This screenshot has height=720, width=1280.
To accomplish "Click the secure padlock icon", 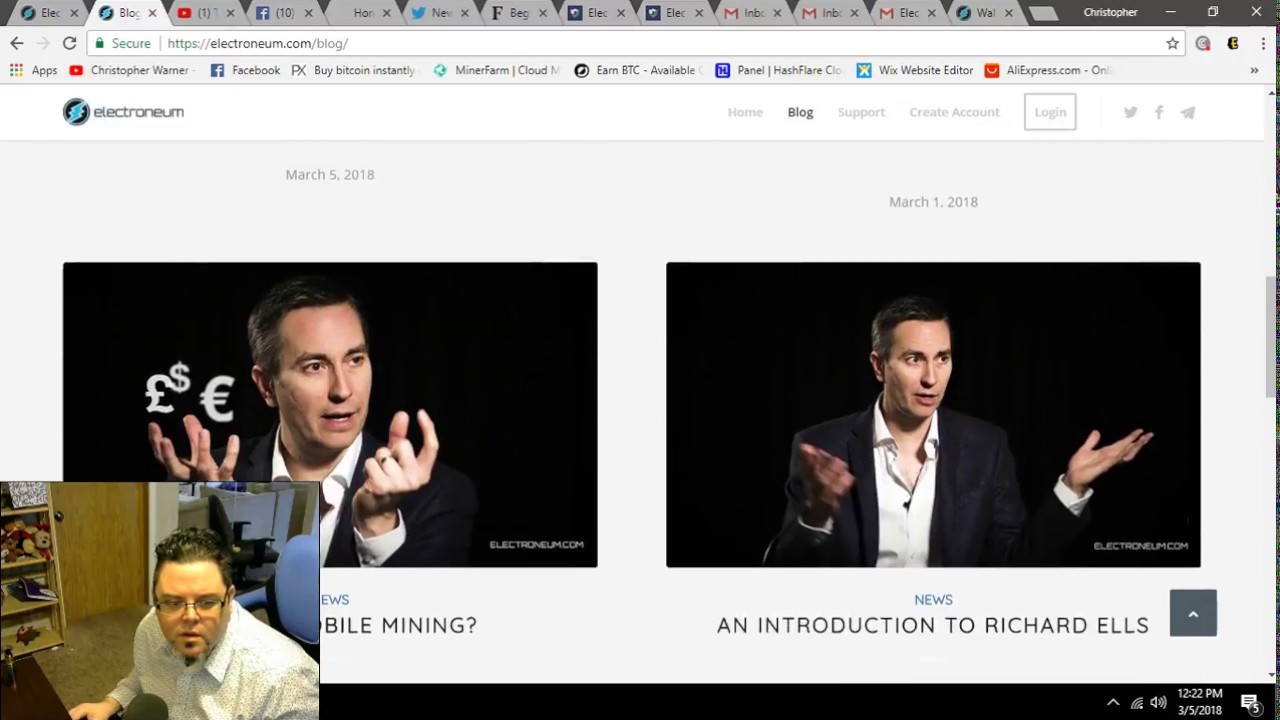I will point(99,43).
